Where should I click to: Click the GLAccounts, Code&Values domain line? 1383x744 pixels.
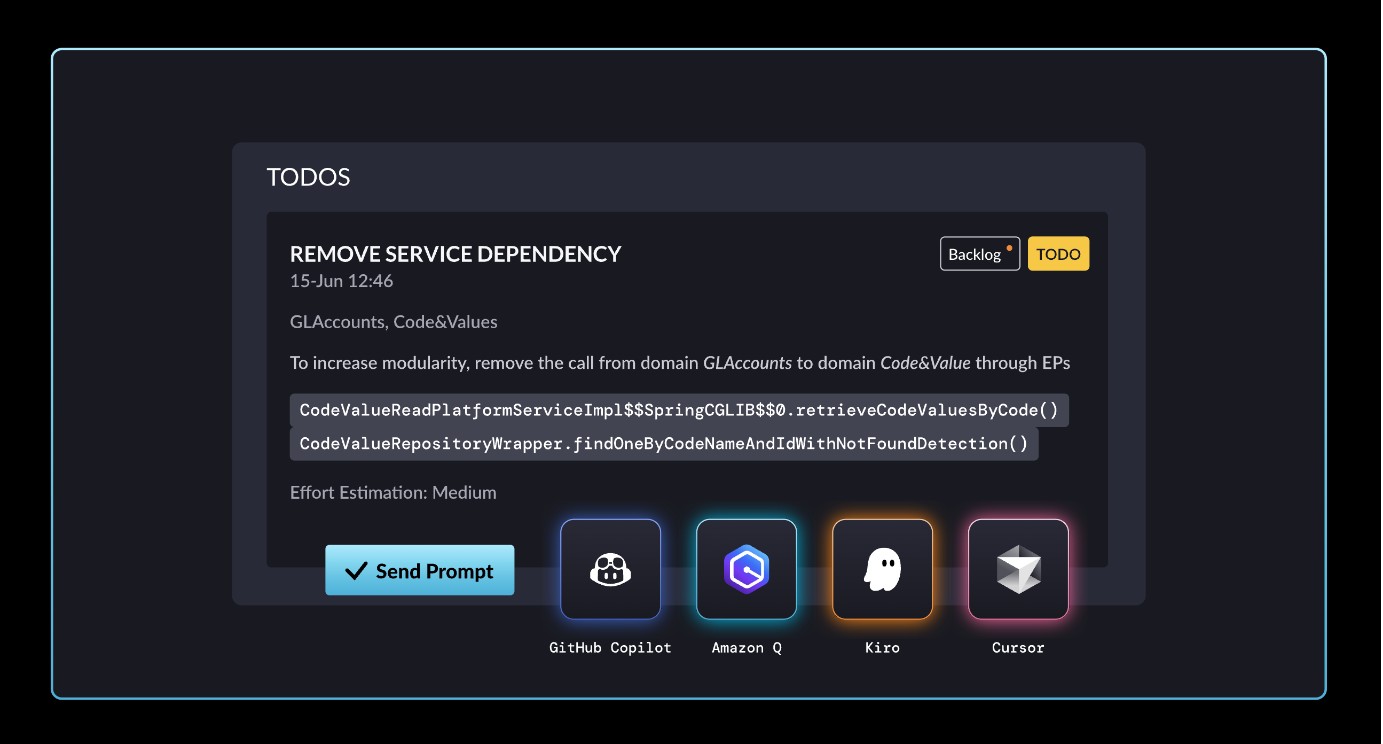pyautogui.click(x=393, y=322)
